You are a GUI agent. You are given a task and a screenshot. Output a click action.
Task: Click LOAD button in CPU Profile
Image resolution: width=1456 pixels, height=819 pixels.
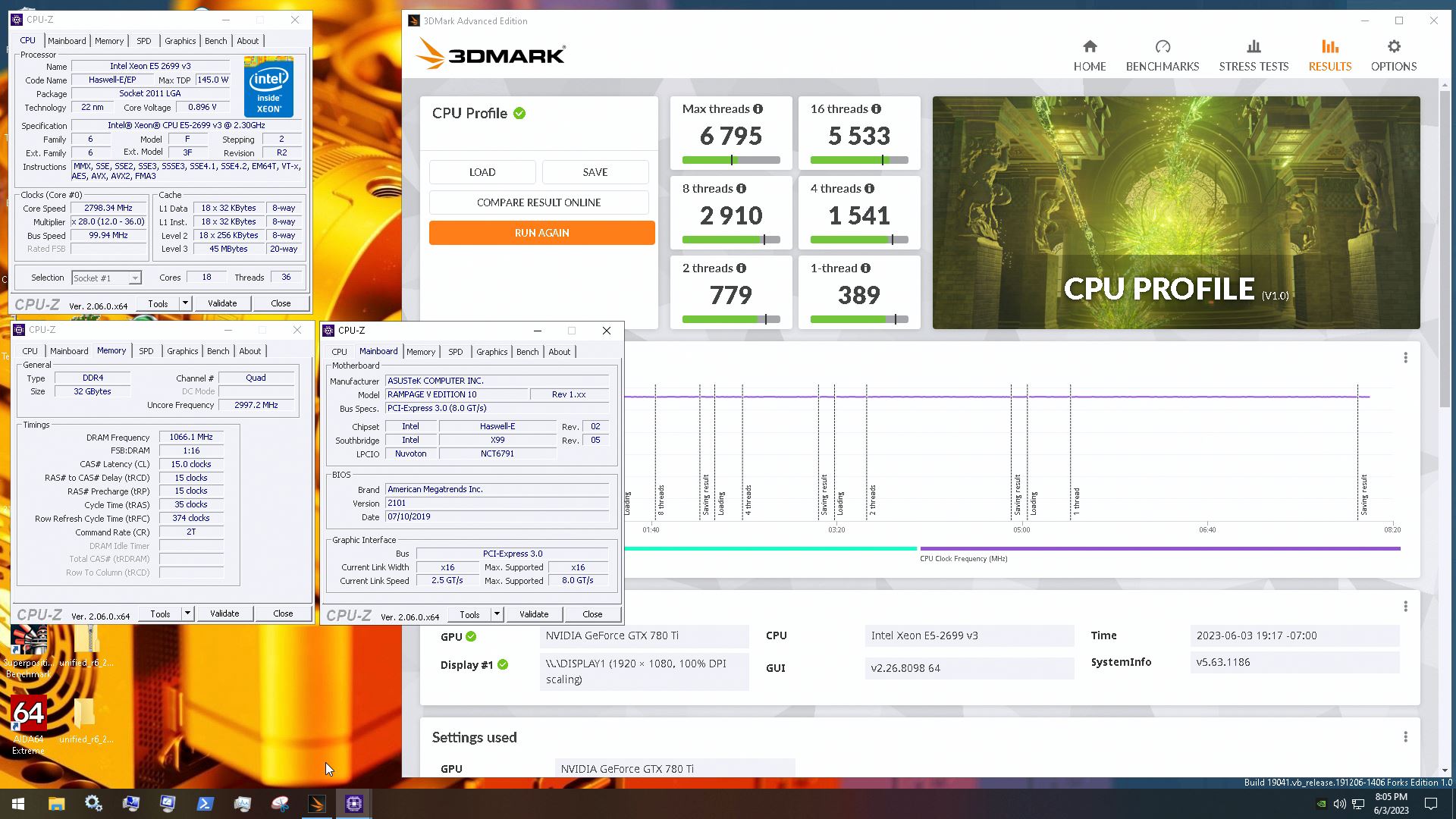(482, 172)
